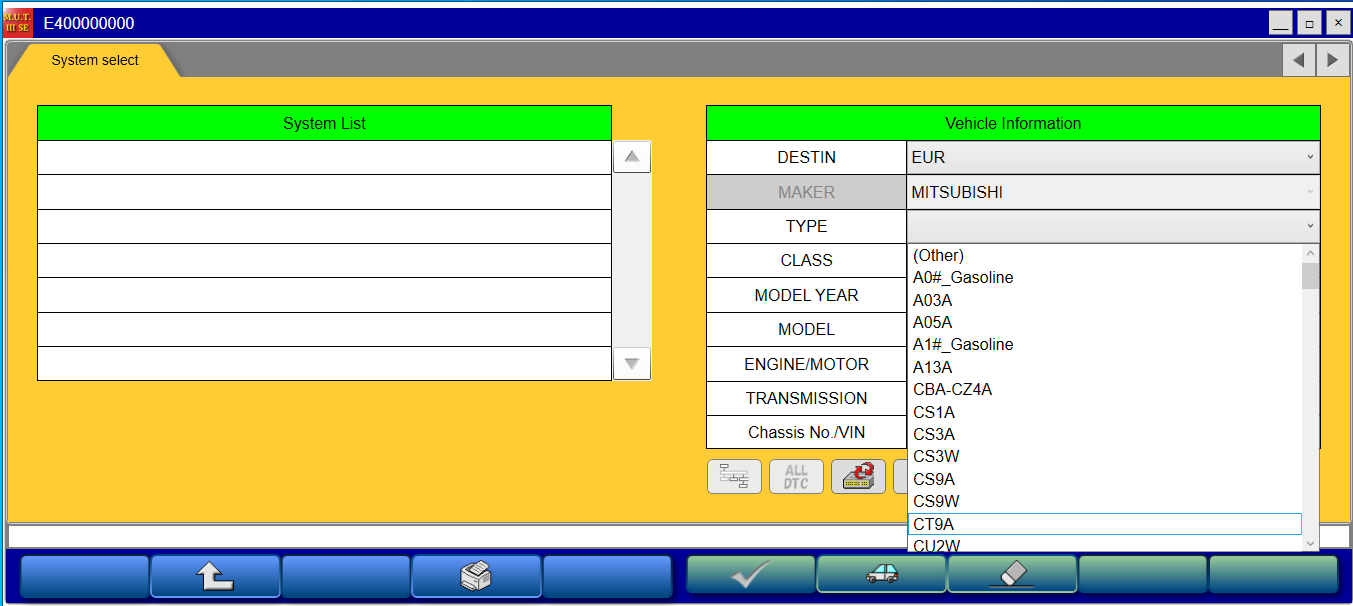
Task: Go to next tab with right arrow
Action: (x=1332, y=60)
